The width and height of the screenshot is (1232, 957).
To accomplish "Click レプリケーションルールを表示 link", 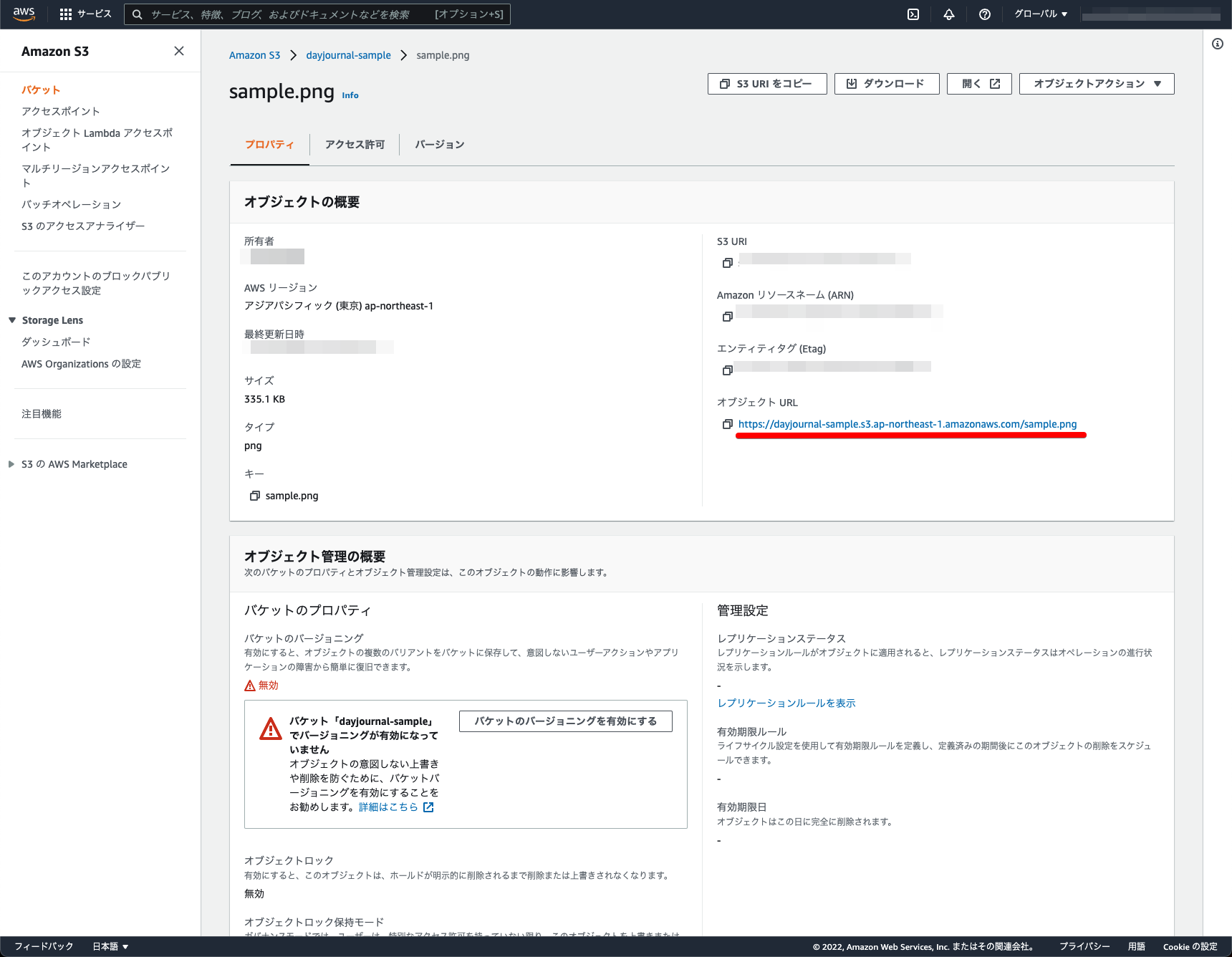I will click(786, 703).
